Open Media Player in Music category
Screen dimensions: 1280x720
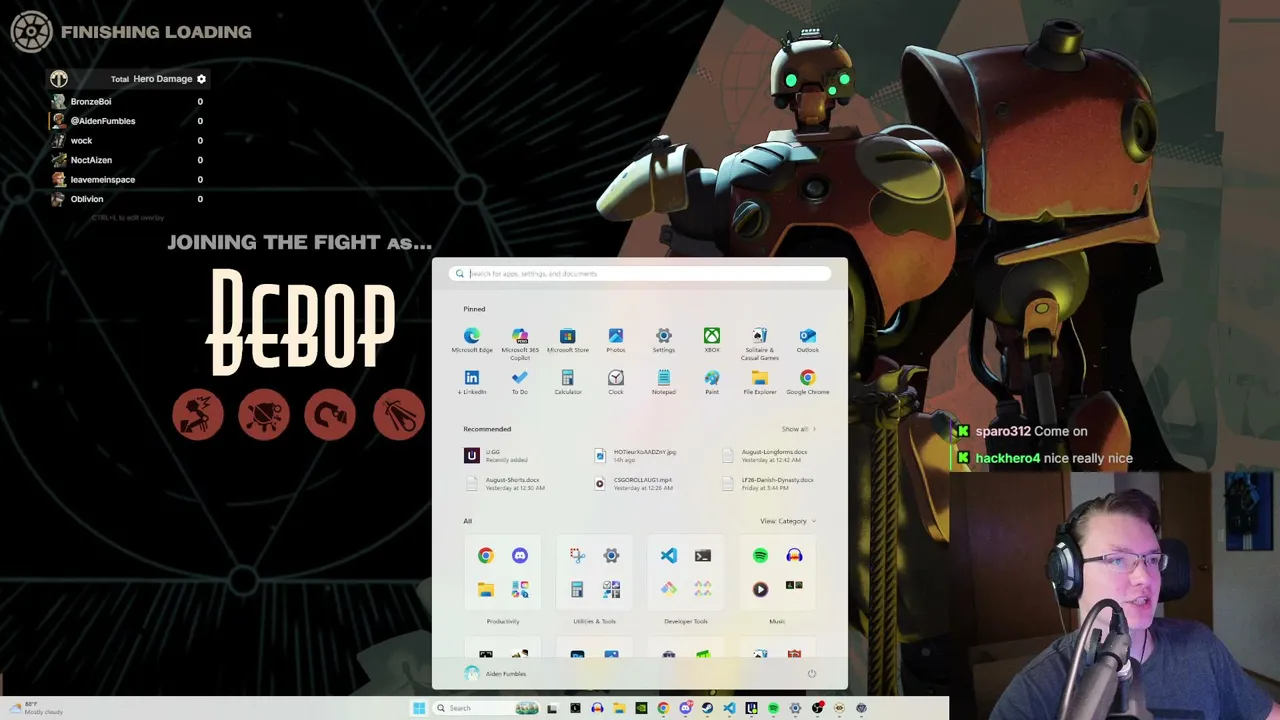(760, 589)
